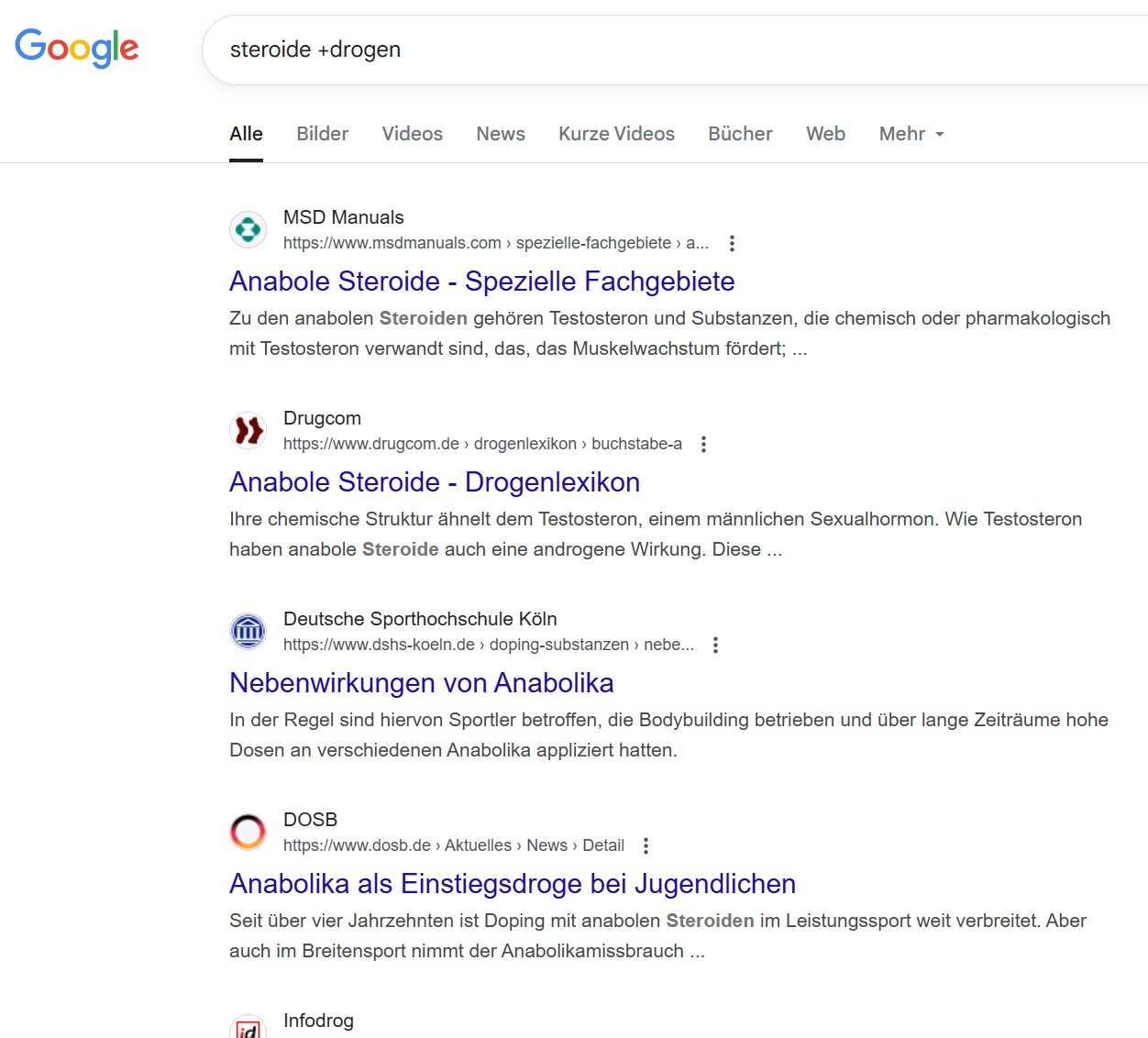Click the Drugcom favicon

(x=248, y=430)
